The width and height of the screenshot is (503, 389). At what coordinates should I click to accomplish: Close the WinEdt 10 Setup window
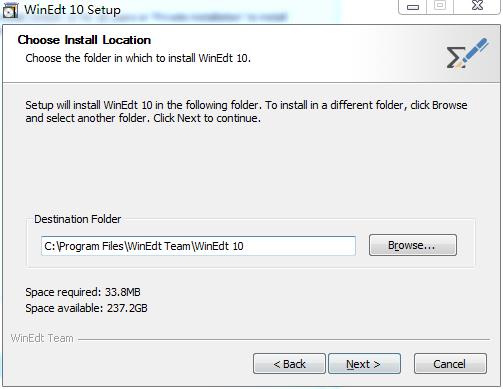click(477, 6)
